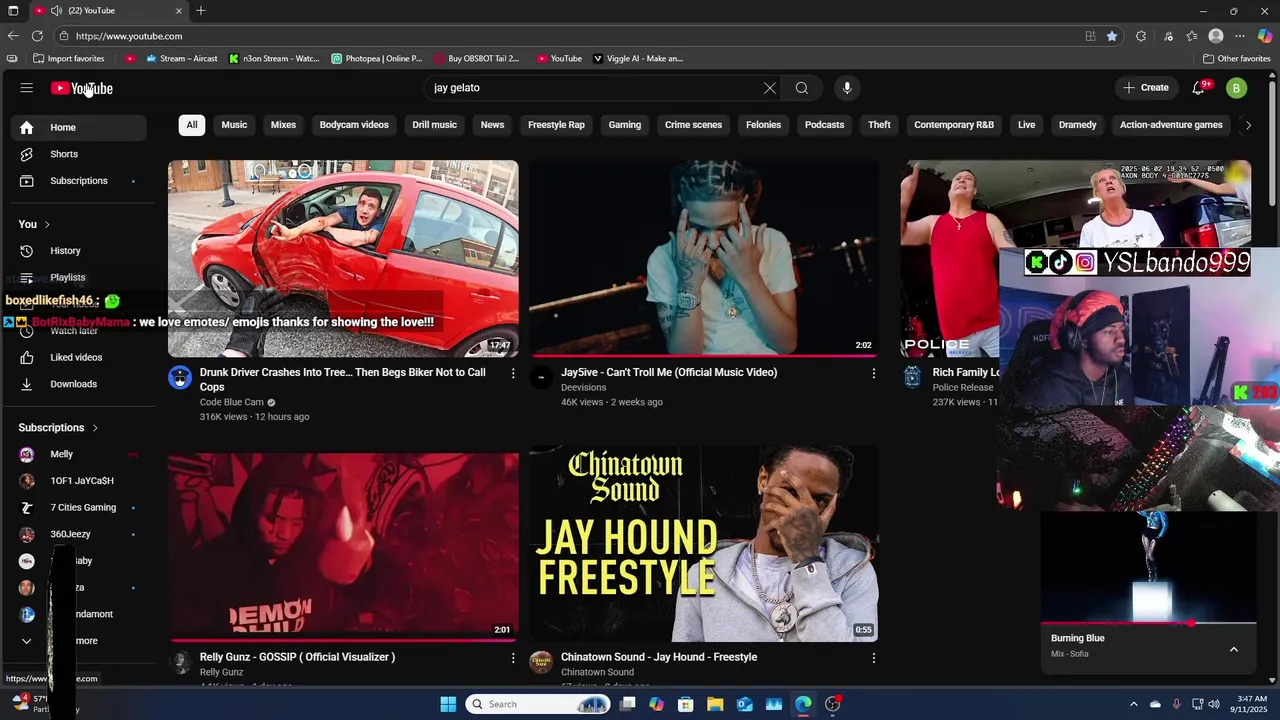Open History in the sidebar

(79, 251)
